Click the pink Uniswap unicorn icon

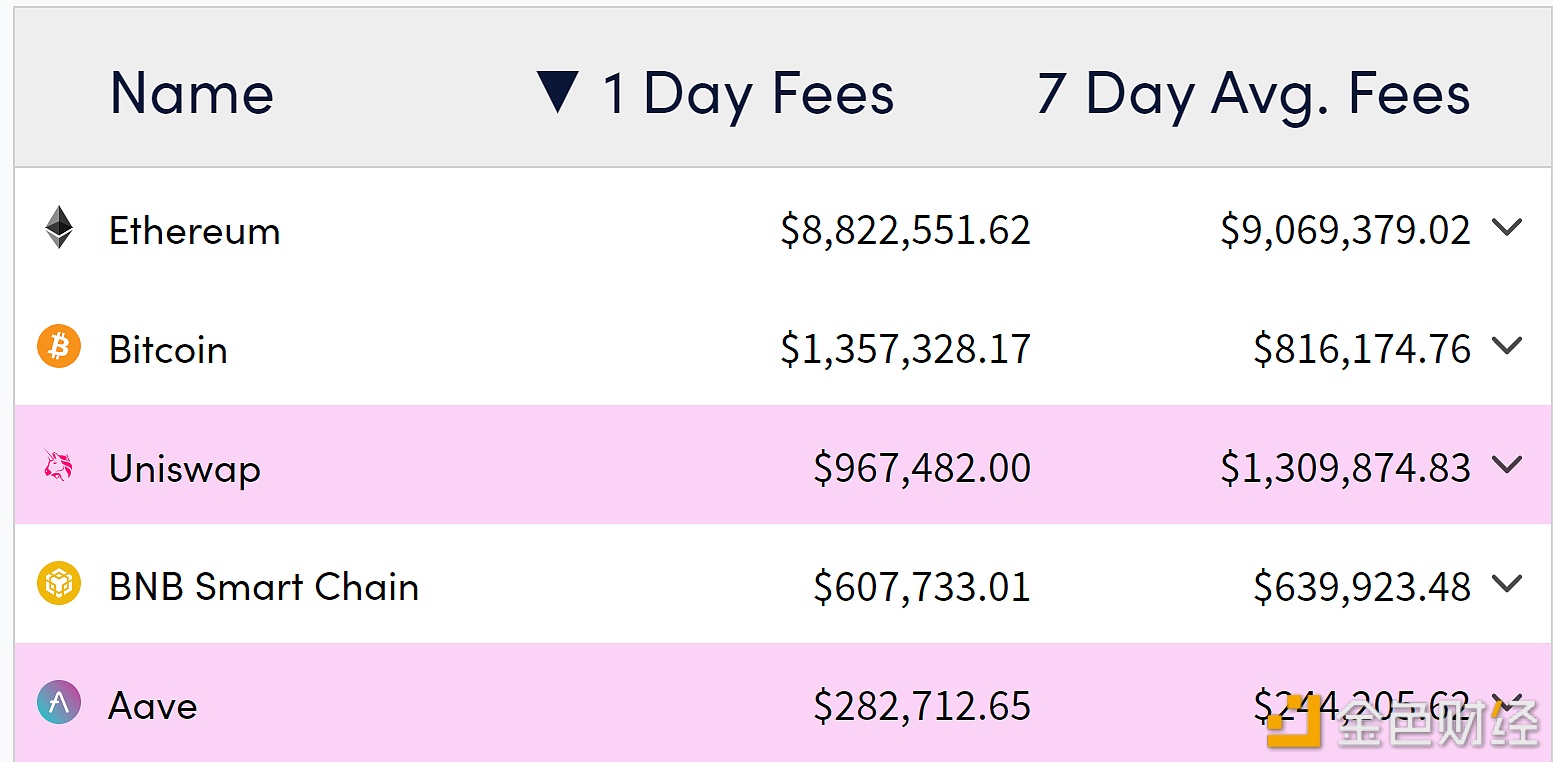pos(58,466)
